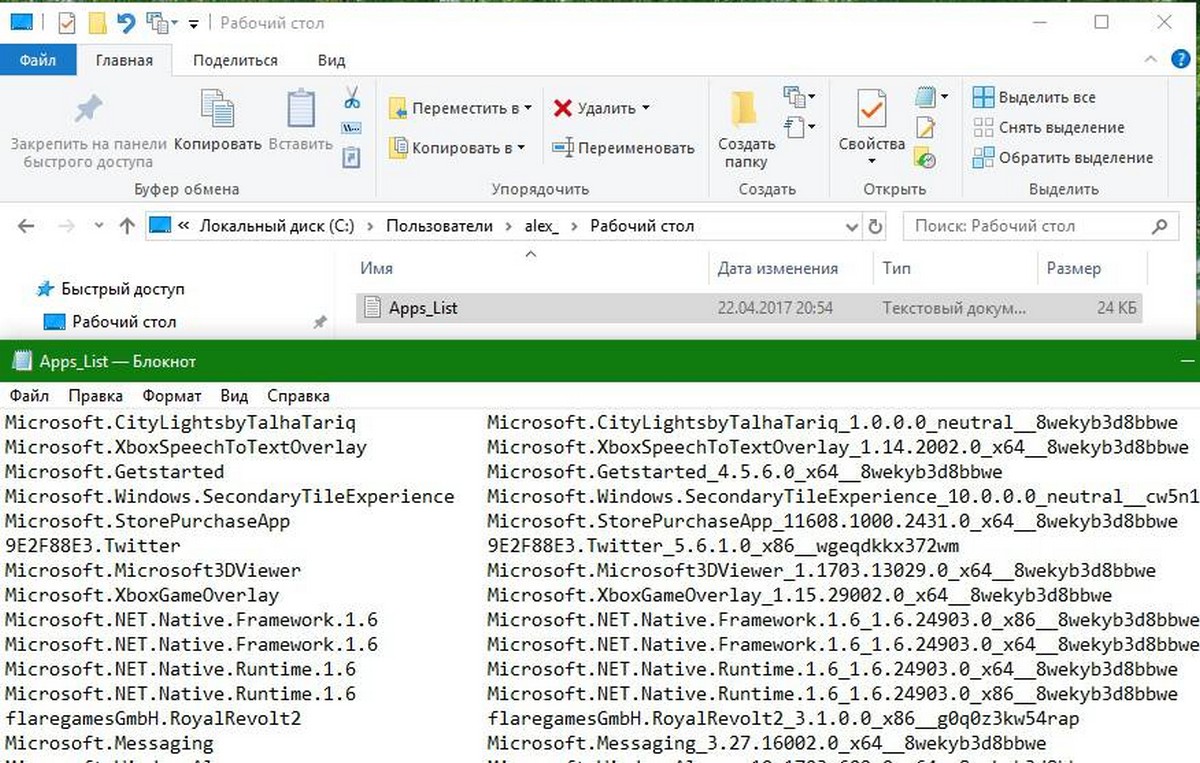This screenshot has width=1200, height=763.
Task: Click the refresh icon beside address bar
Action: [x=876, y=226]
